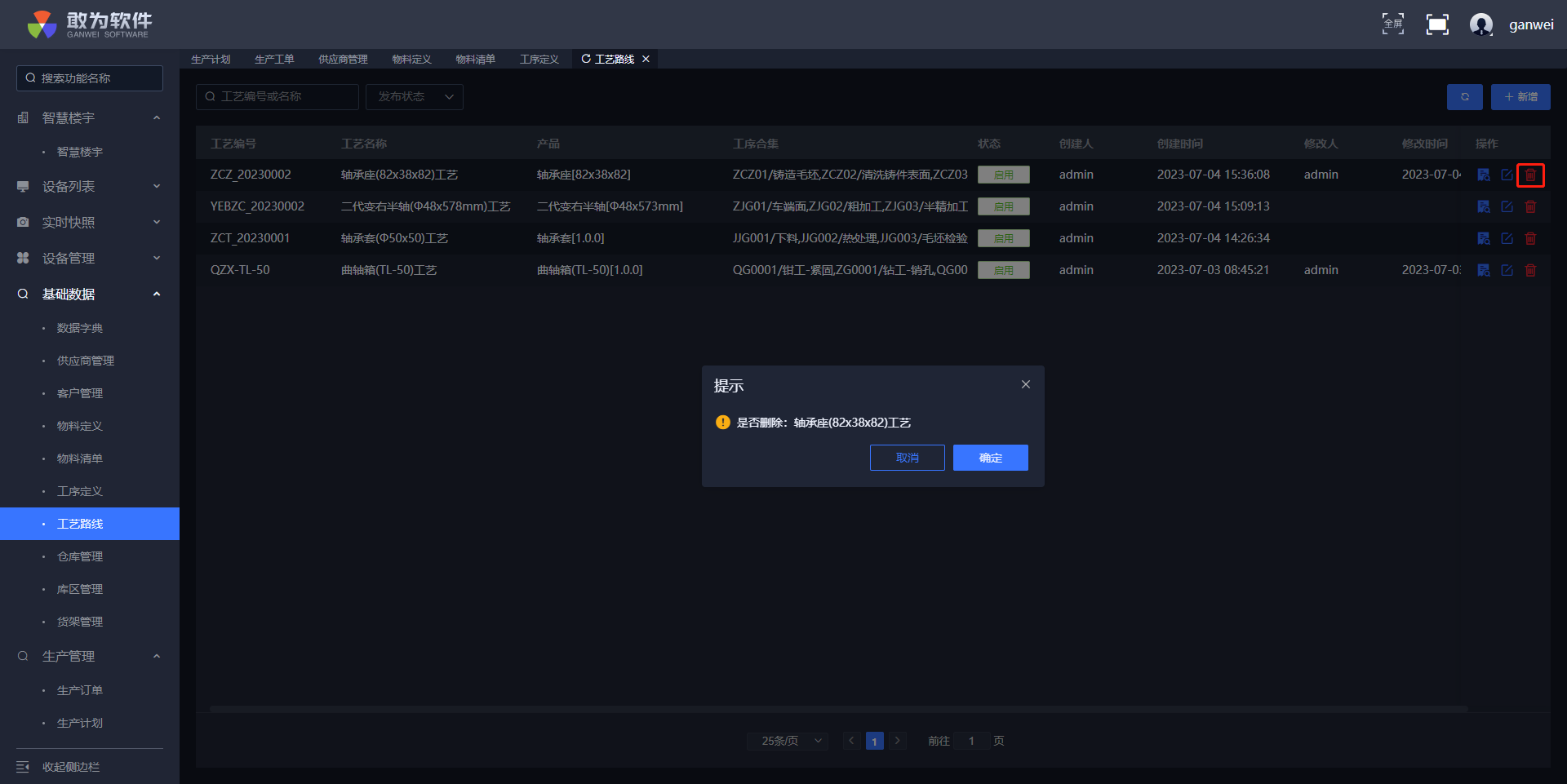Toggle 启用 status tag for QZX-TL-50
Screen dimensions: 1567x784
[1003, 270]
